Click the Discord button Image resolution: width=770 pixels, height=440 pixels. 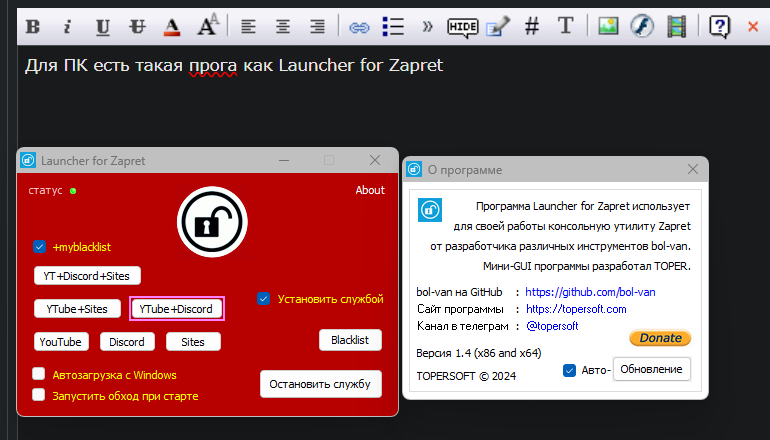click(127, 342)
